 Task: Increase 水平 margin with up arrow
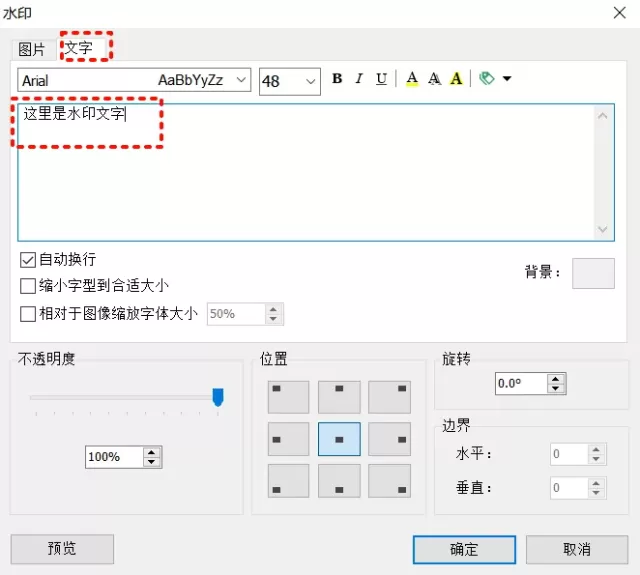596,449
